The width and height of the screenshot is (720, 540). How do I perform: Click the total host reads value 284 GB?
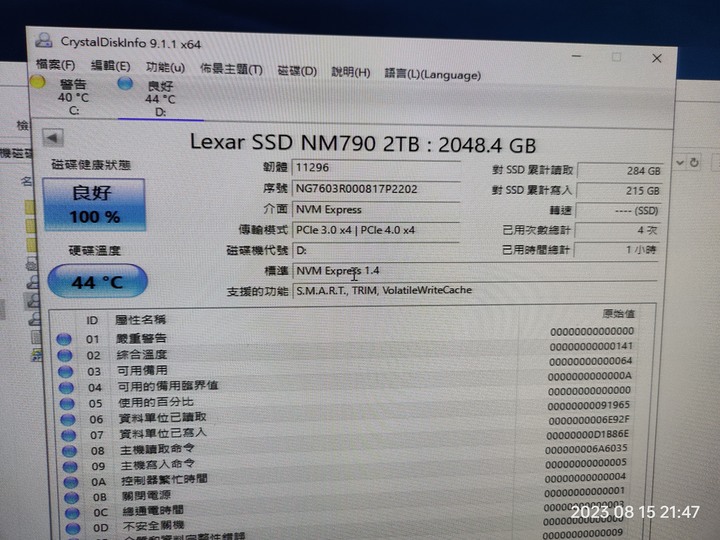tap(619, 171)
